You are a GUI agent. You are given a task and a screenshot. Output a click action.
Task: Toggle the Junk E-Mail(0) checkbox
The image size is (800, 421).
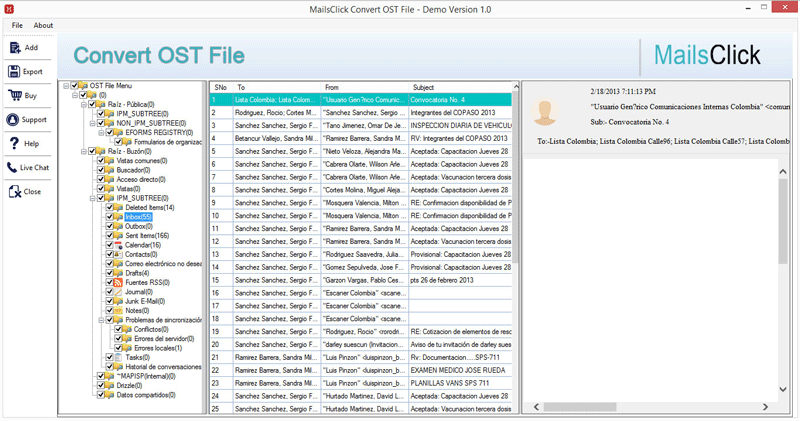[110, 301]
